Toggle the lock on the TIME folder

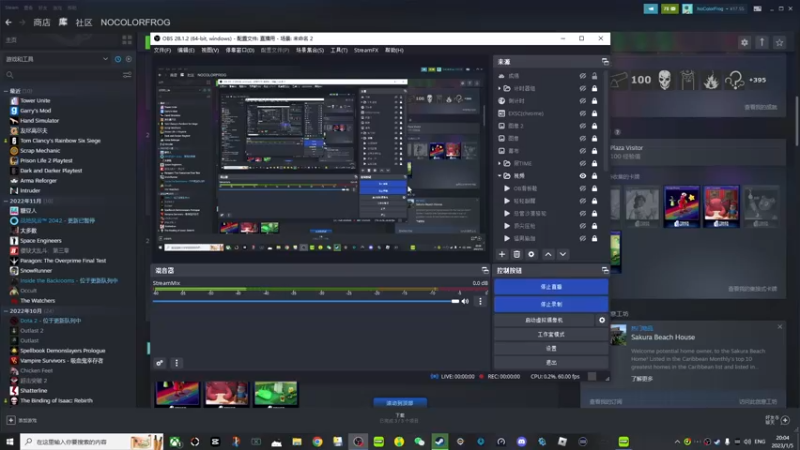[x=594, y=163]
